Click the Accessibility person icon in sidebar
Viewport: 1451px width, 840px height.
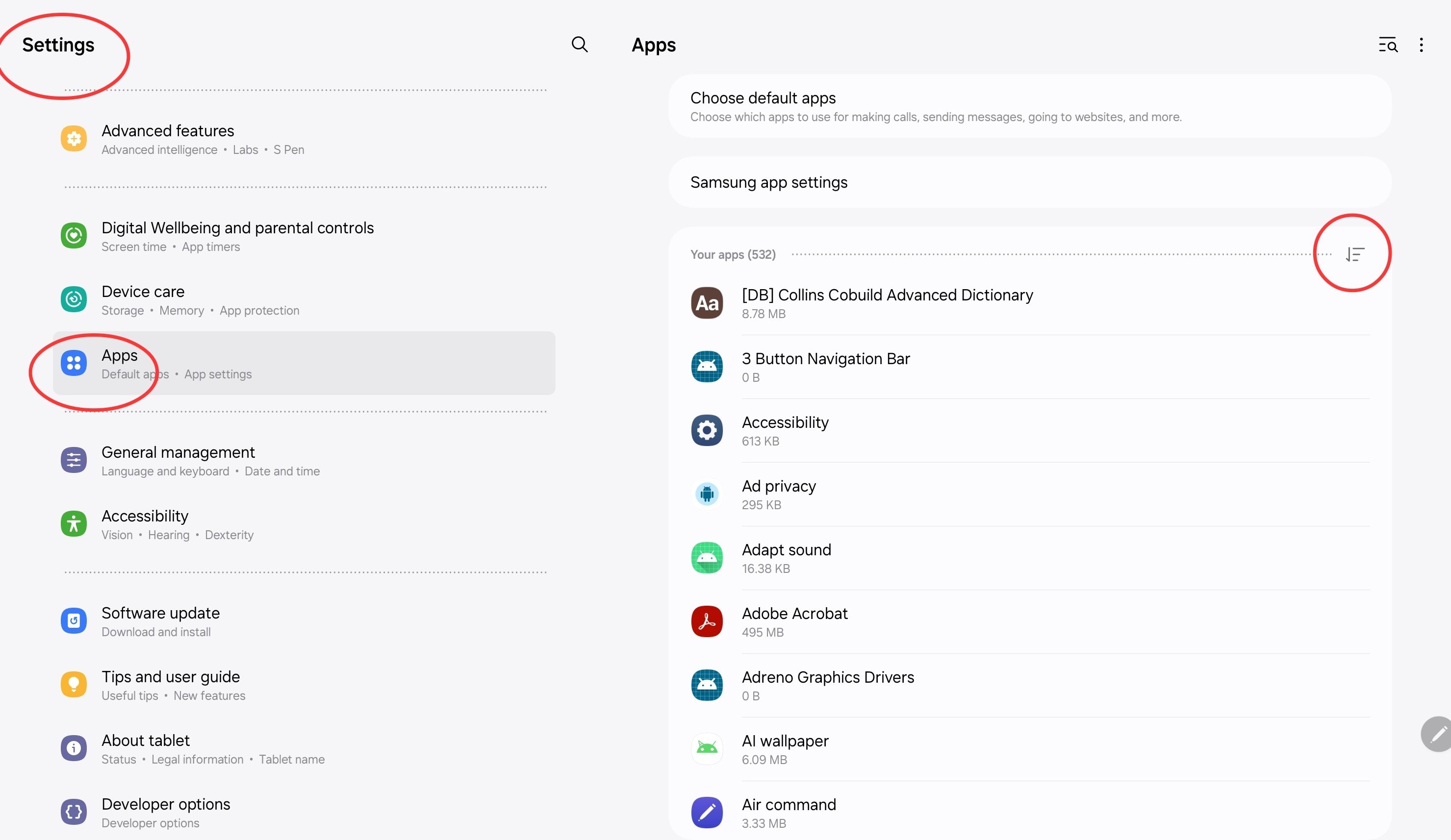[73, 523]
